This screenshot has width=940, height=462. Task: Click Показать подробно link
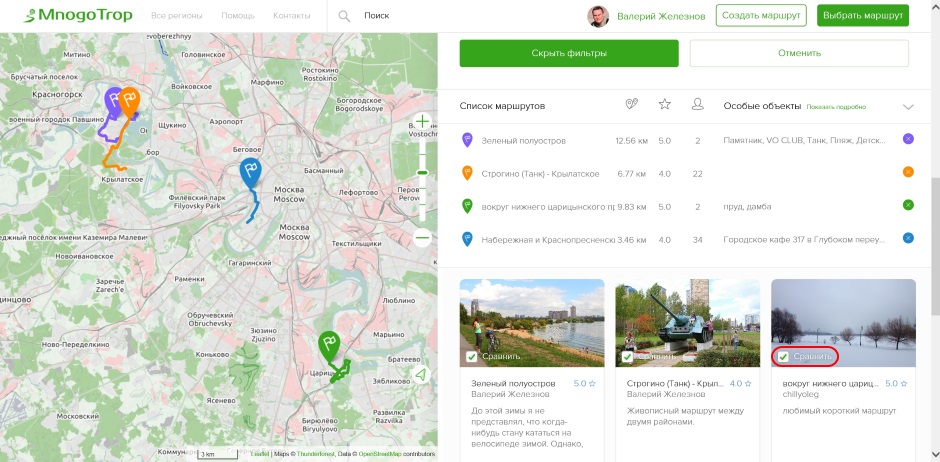click(836, 107)
